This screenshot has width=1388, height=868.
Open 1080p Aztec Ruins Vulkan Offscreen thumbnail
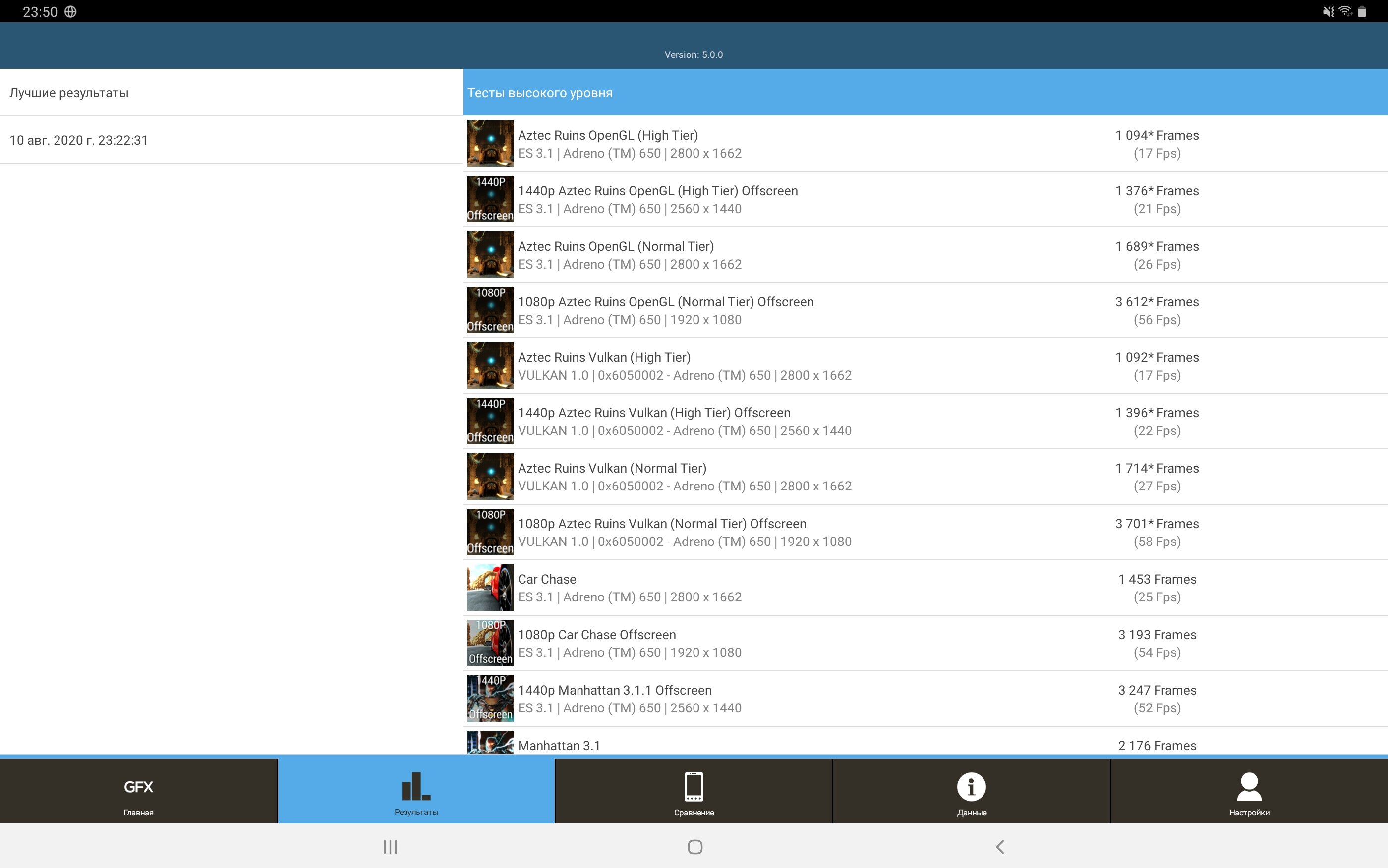coord(490,532)
